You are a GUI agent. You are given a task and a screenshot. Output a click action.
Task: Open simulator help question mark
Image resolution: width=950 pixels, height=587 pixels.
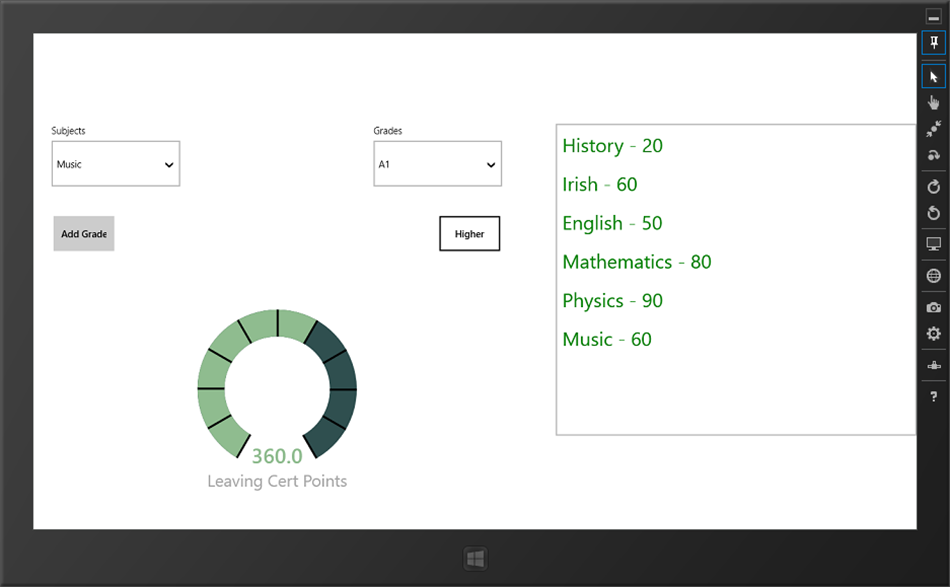coord(934,397)
